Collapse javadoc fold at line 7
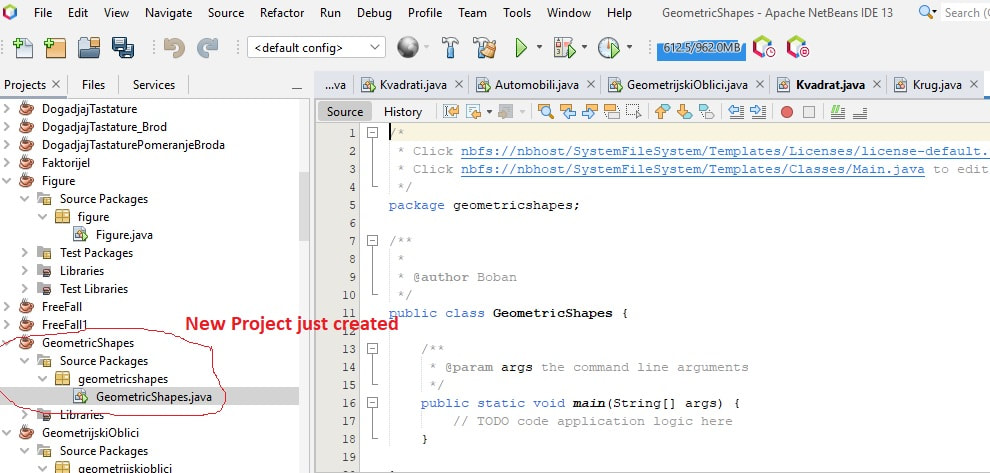Viewport: 990px width, 473px height. pos(373,241)
